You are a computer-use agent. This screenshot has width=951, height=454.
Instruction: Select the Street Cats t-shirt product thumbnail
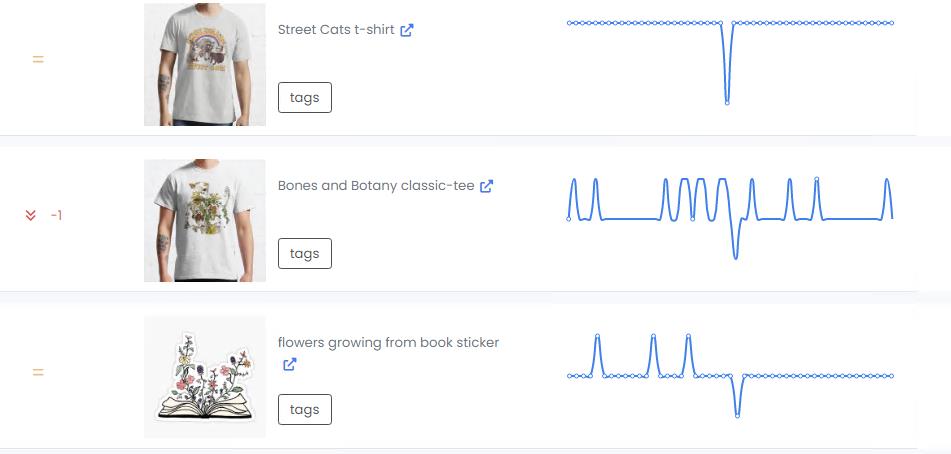205,64
